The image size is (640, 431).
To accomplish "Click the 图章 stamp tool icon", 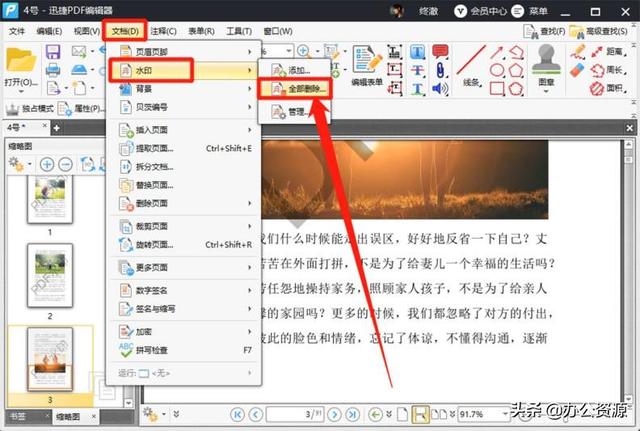I will [546, 60].
